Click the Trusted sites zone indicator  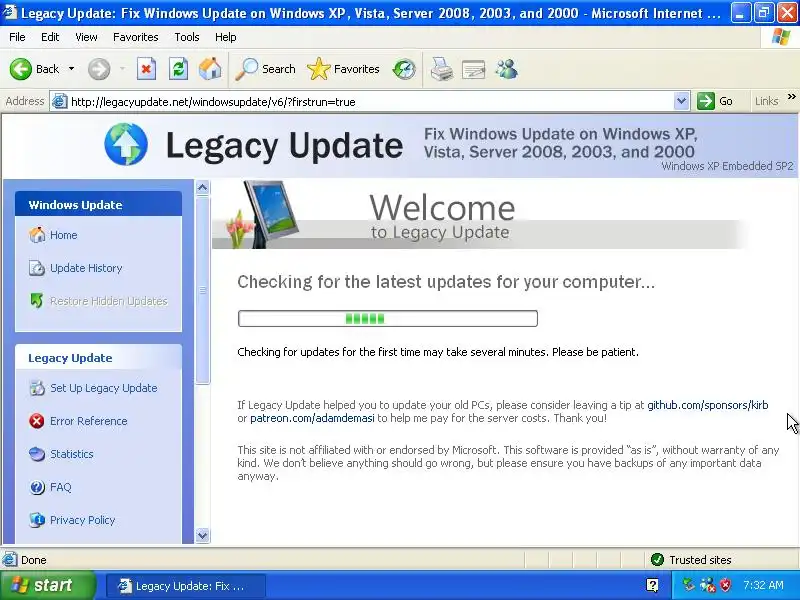coord(691,560)
